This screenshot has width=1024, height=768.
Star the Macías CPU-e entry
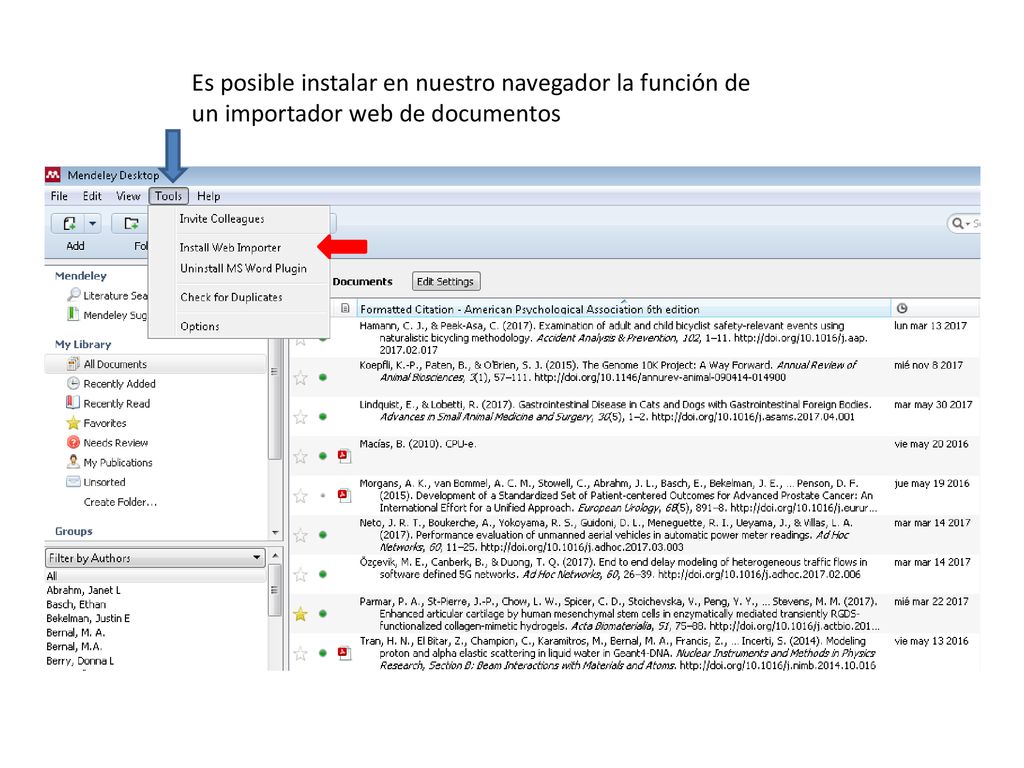(300, 456)
